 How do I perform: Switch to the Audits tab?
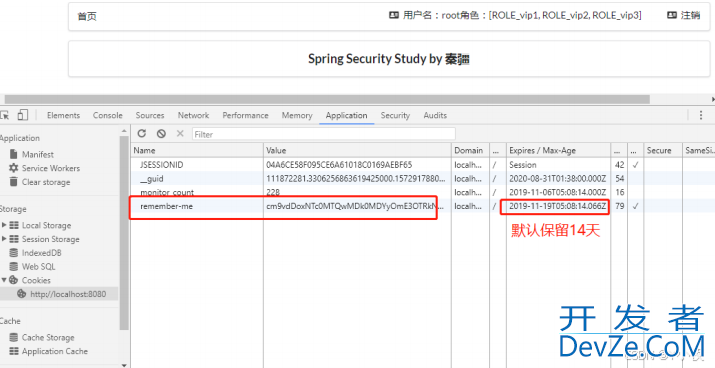(x=435, y=115)
